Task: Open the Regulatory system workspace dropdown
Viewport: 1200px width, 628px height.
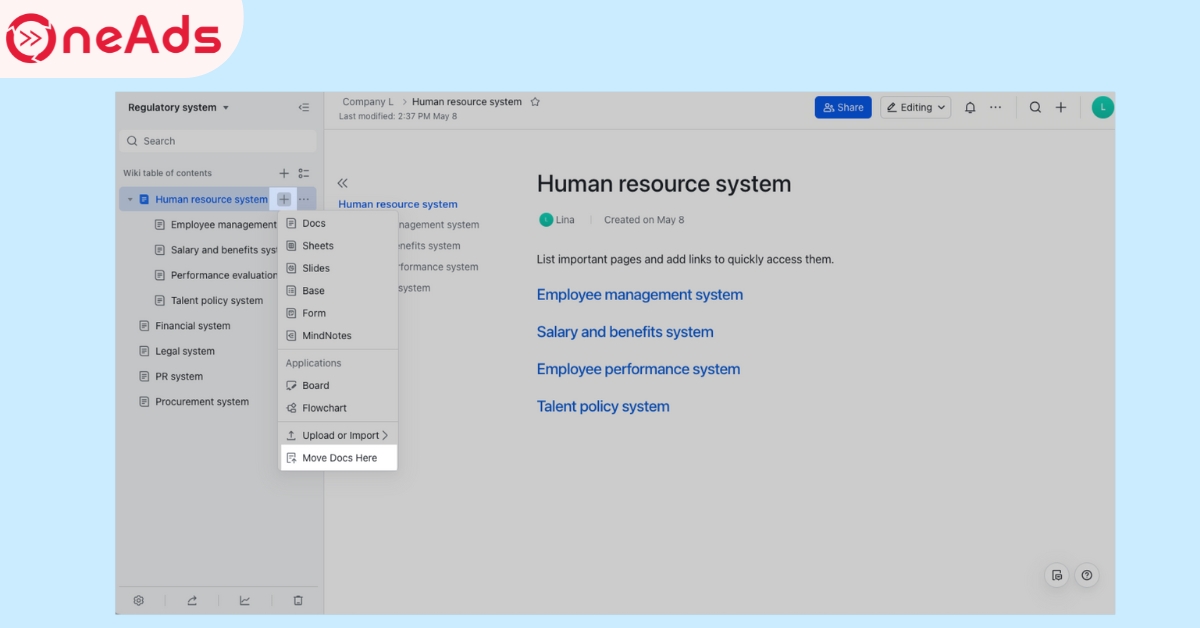Action: click(x=179, y=108)
